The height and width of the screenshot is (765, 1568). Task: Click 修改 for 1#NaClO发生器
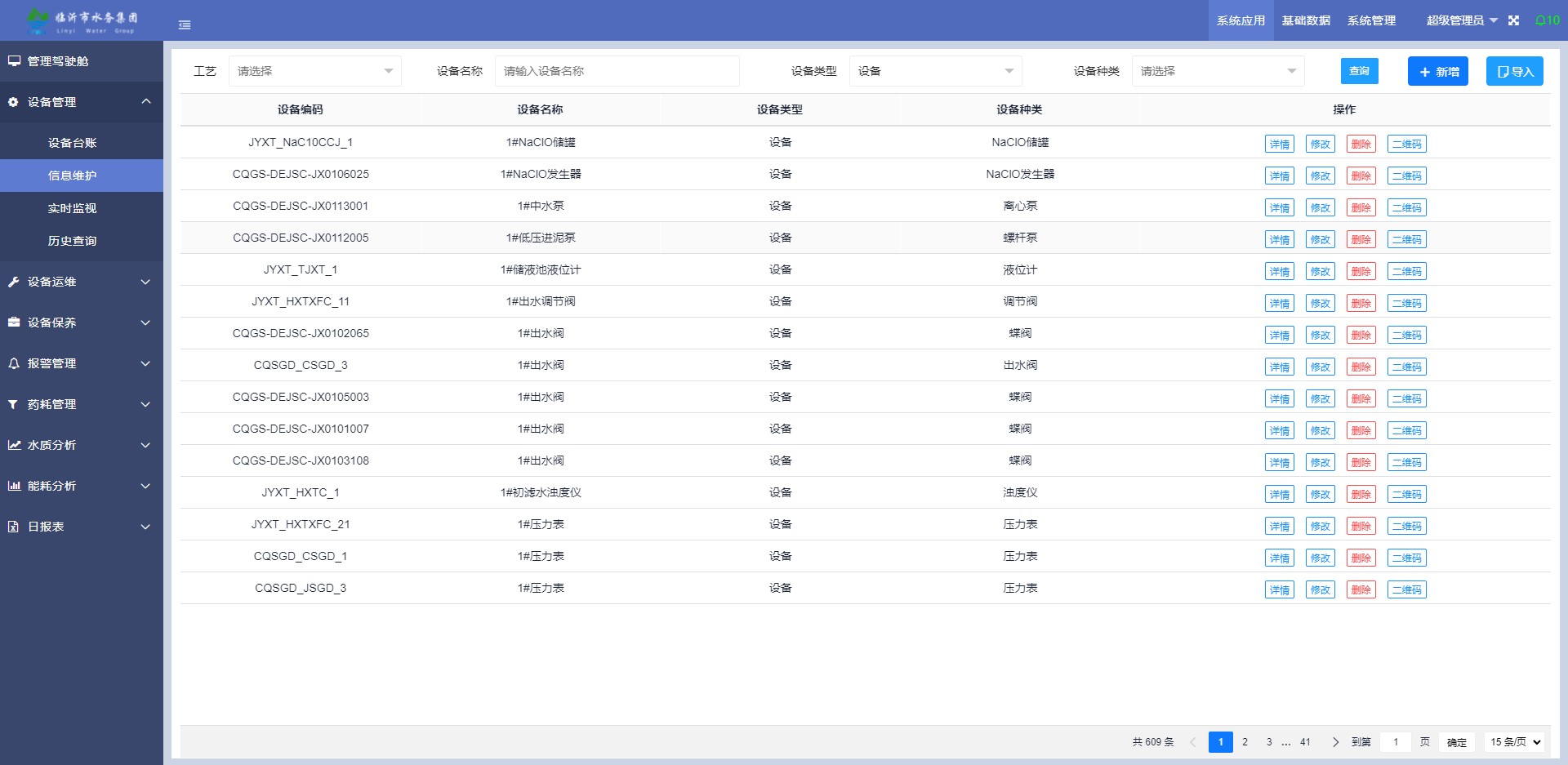(1321, 176)
